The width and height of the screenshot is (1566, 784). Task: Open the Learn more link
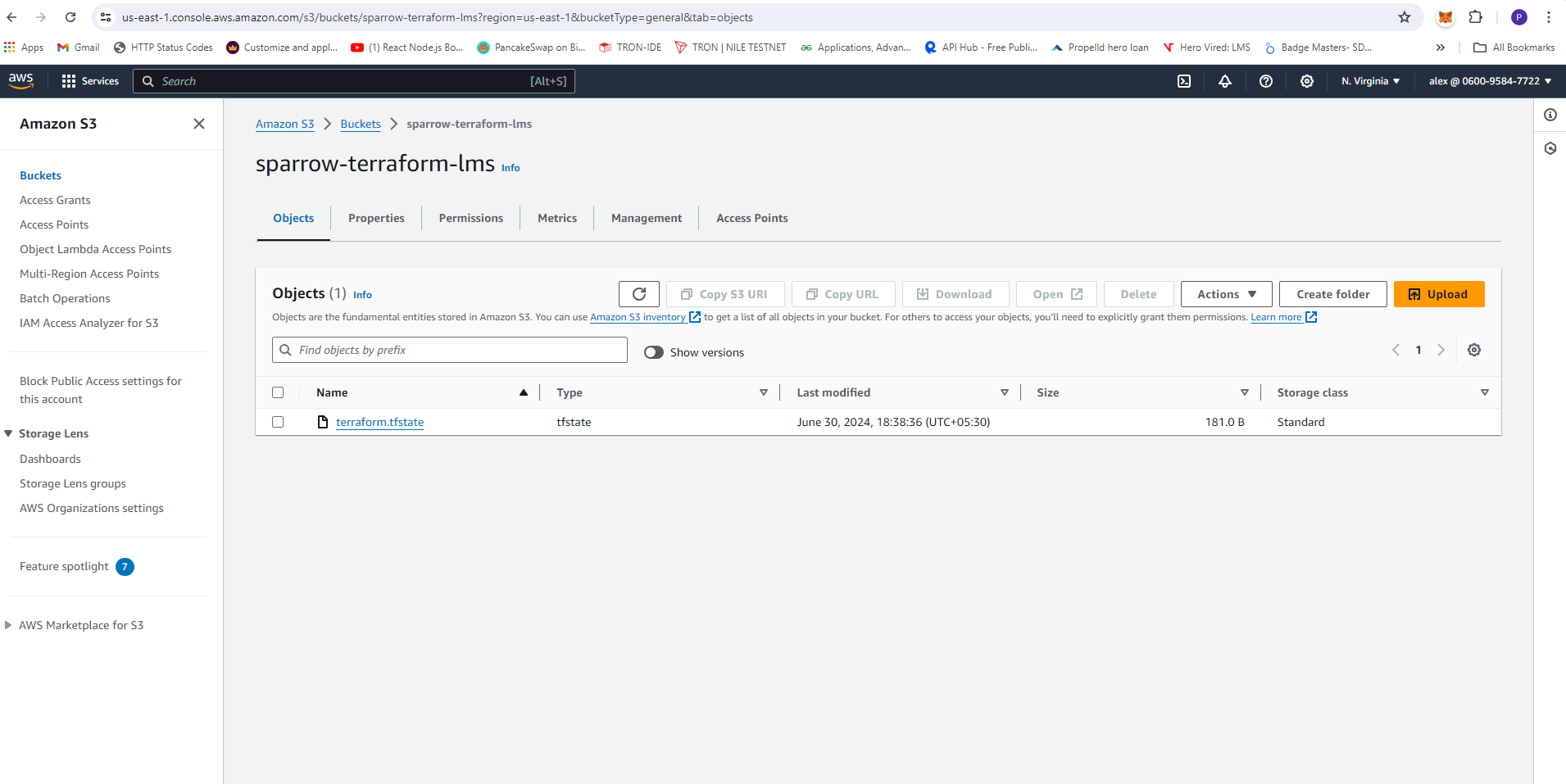tap(1283, 317)
